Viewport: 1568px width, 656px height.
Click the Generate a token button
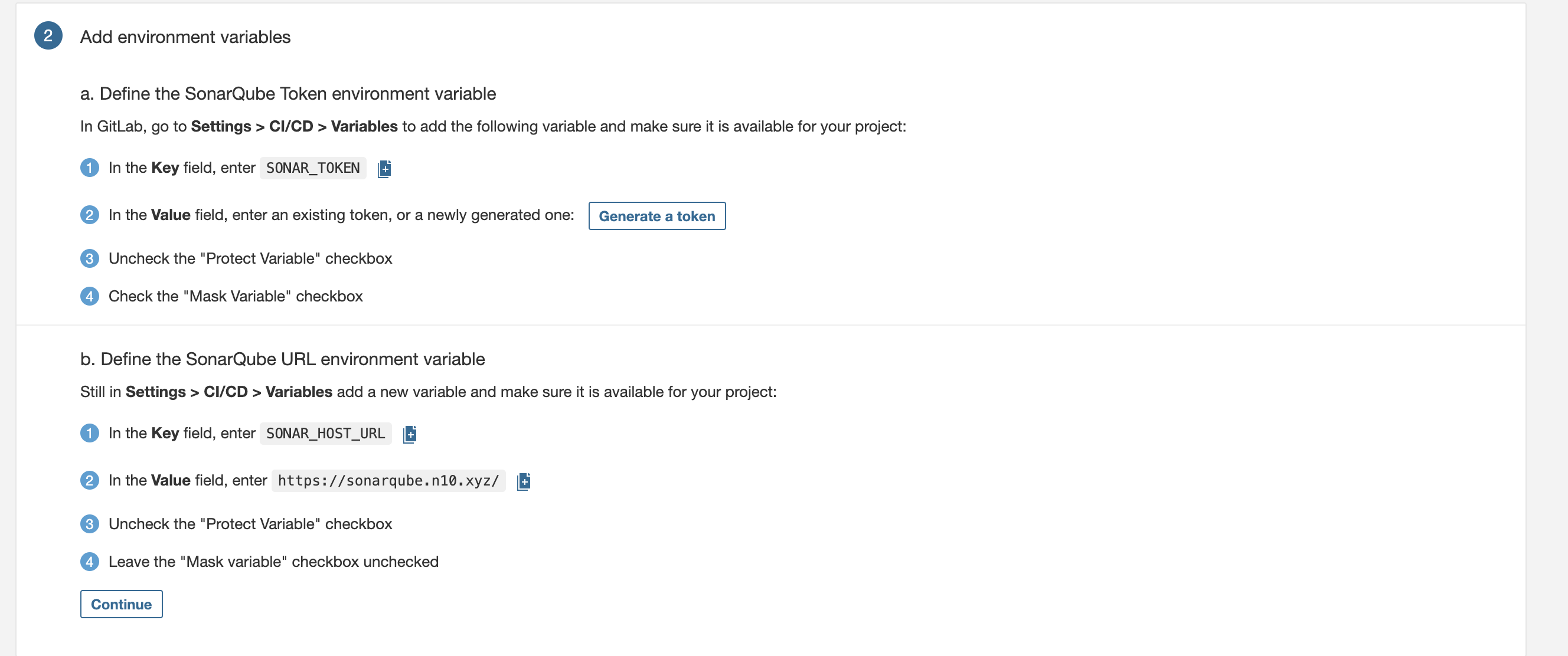657,217
